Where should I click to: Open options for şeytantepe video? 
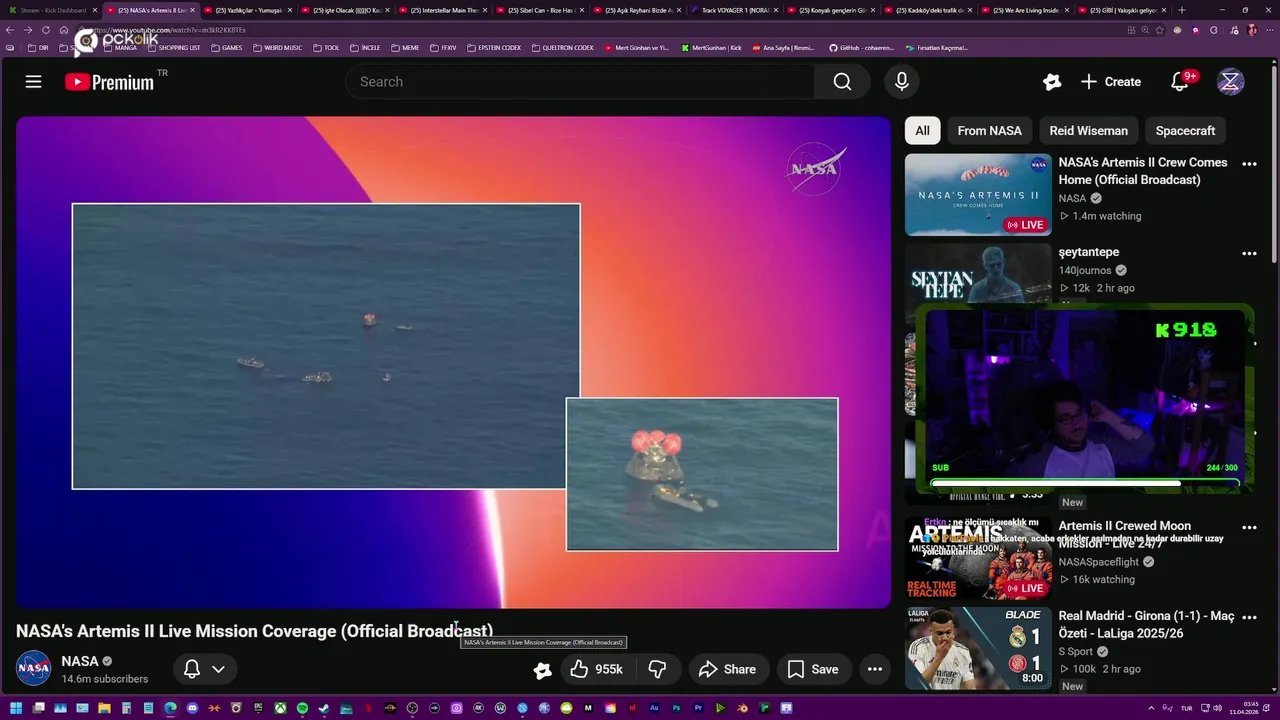pyautogui.click(x=1249, y=254)
